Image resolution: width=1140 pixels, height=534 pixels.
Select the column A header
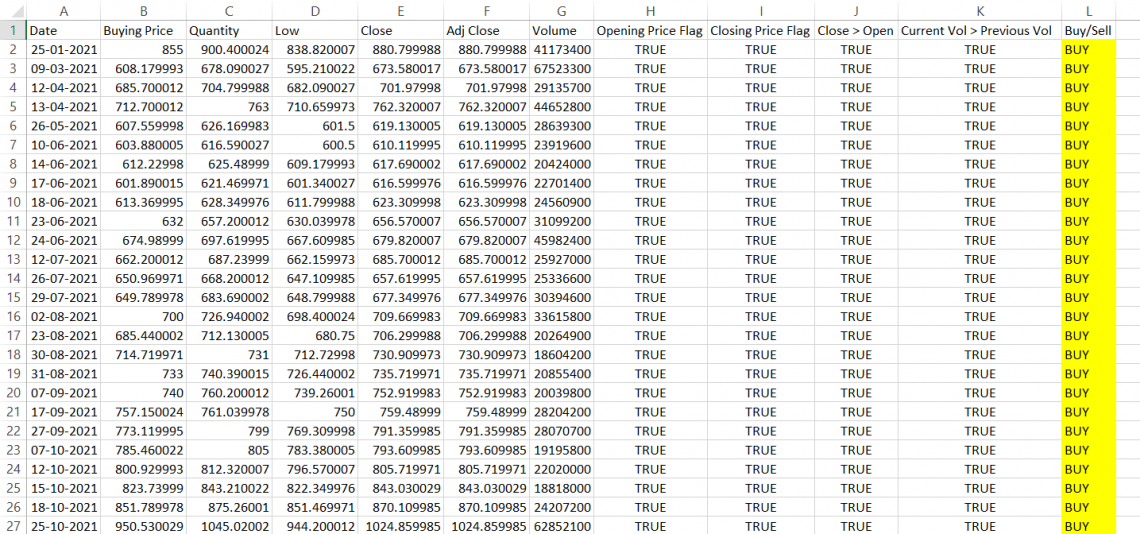[63, 10]
